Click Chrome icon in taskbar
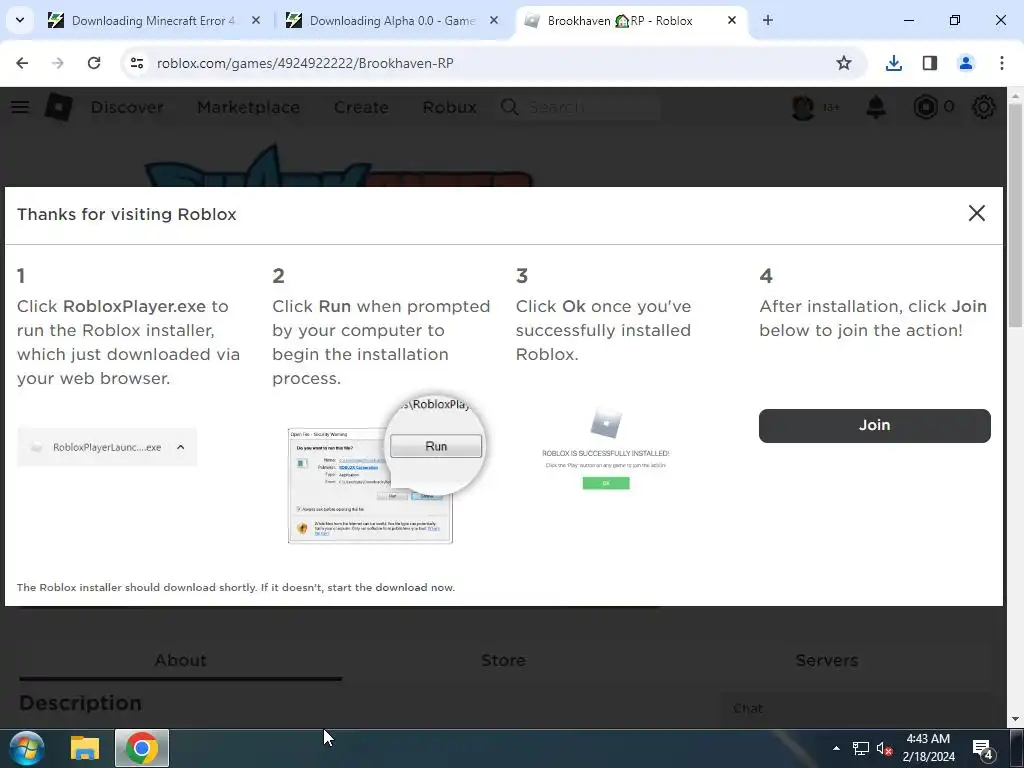 [142, 748]
